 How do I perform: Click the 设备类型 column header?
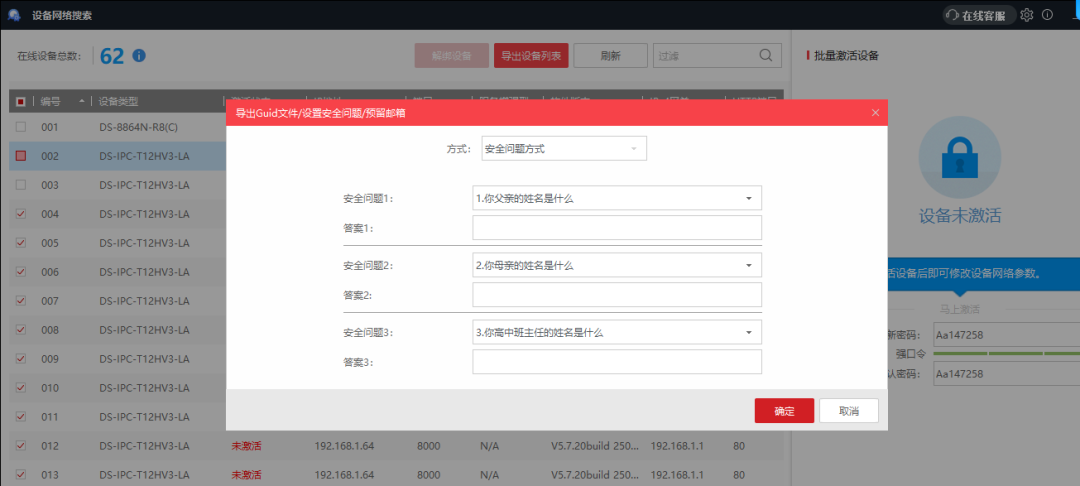click(x=118, y=102)
